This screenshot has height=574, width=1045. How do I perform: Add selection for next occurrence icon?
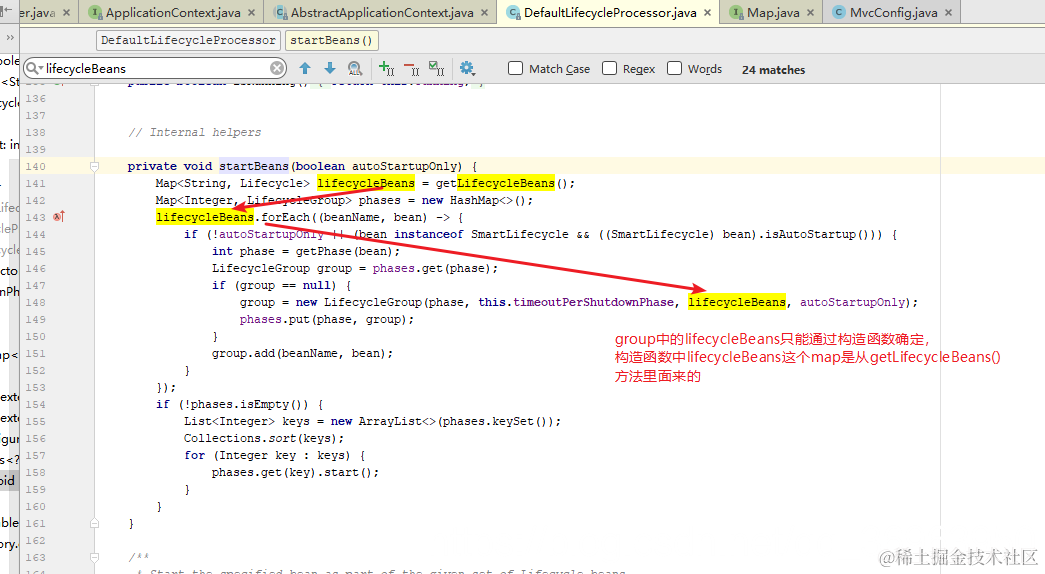point(387,68)
